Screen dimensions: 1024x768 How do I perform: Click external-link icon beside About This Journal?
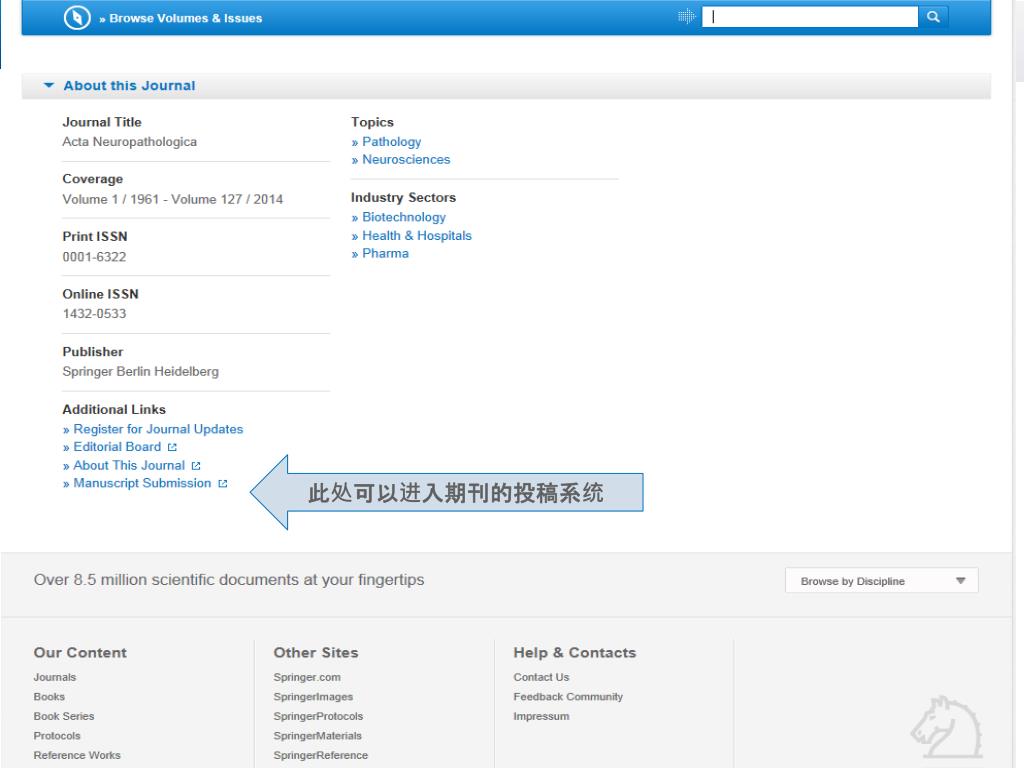(196, 466)
